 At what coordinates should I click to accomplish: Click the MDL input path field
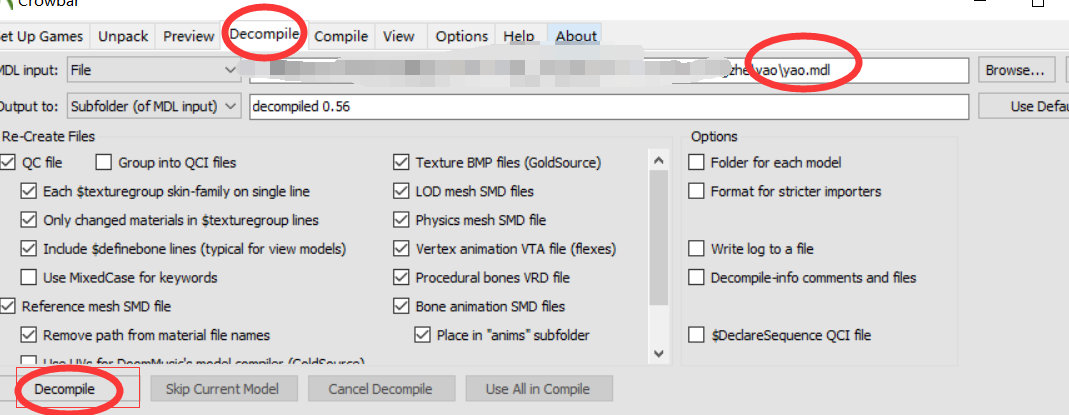(609, 70)
